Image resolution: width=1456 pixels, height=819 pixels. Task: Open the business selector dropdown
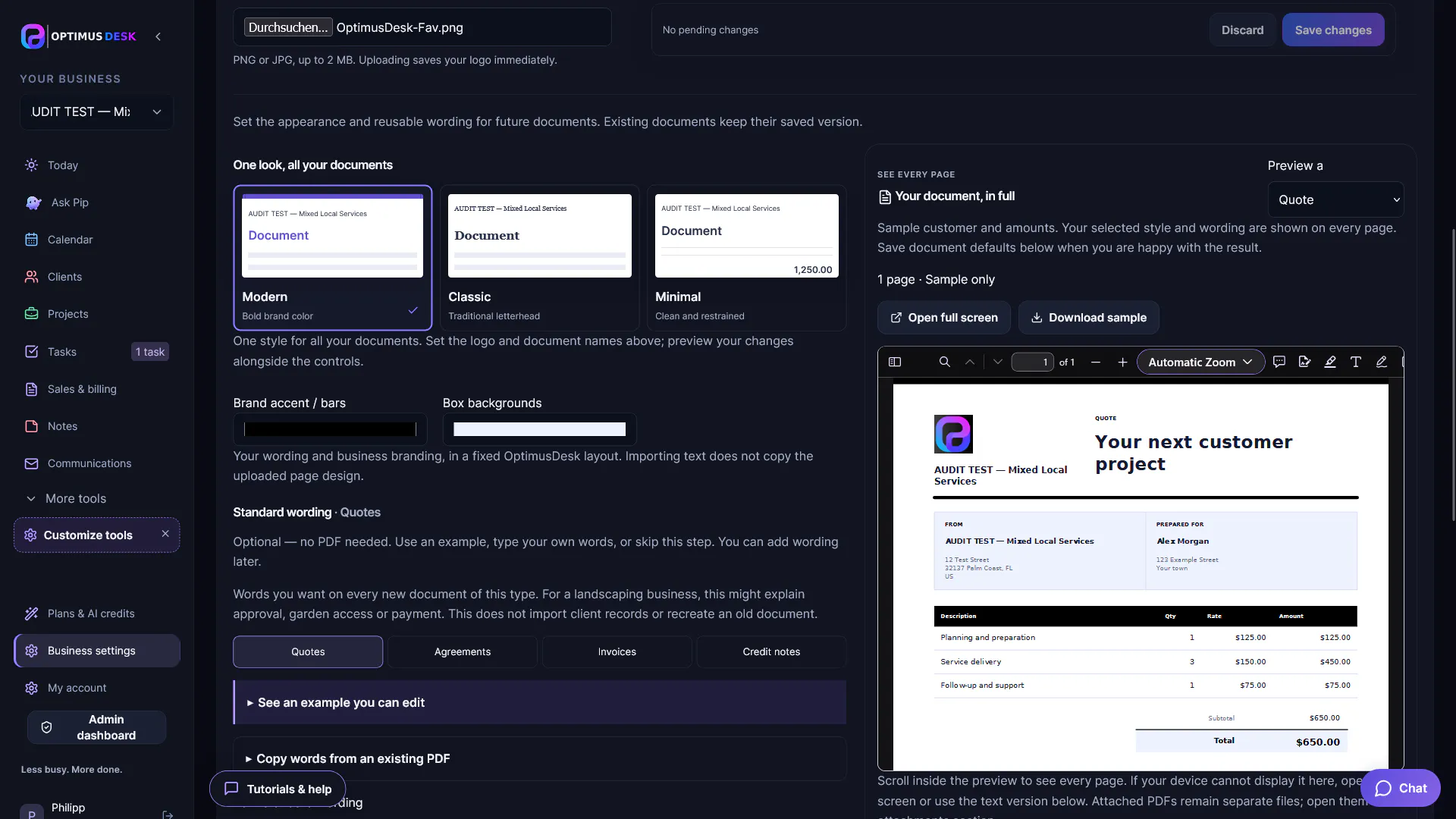[96, 112]
